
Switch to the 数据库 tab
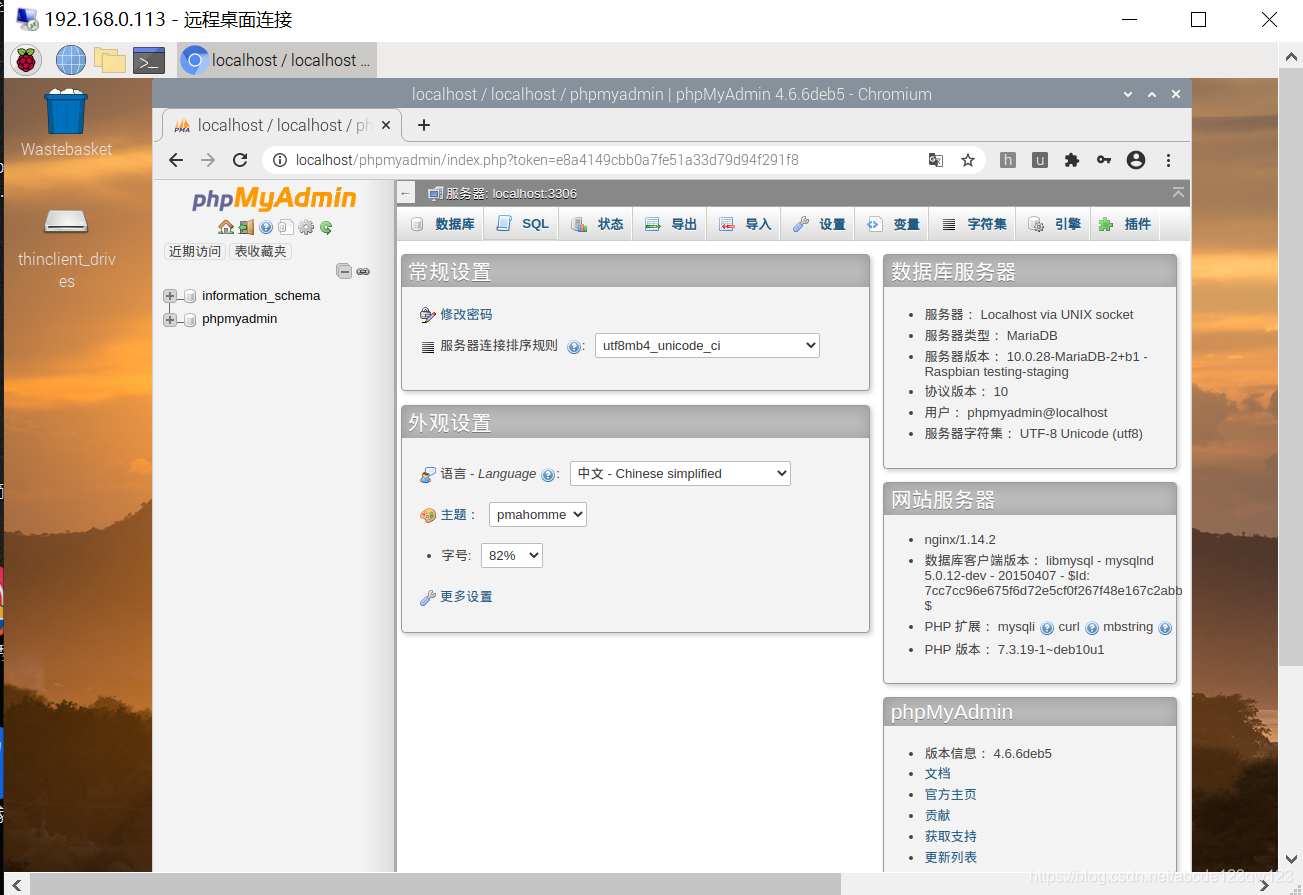tap(442, 225)
